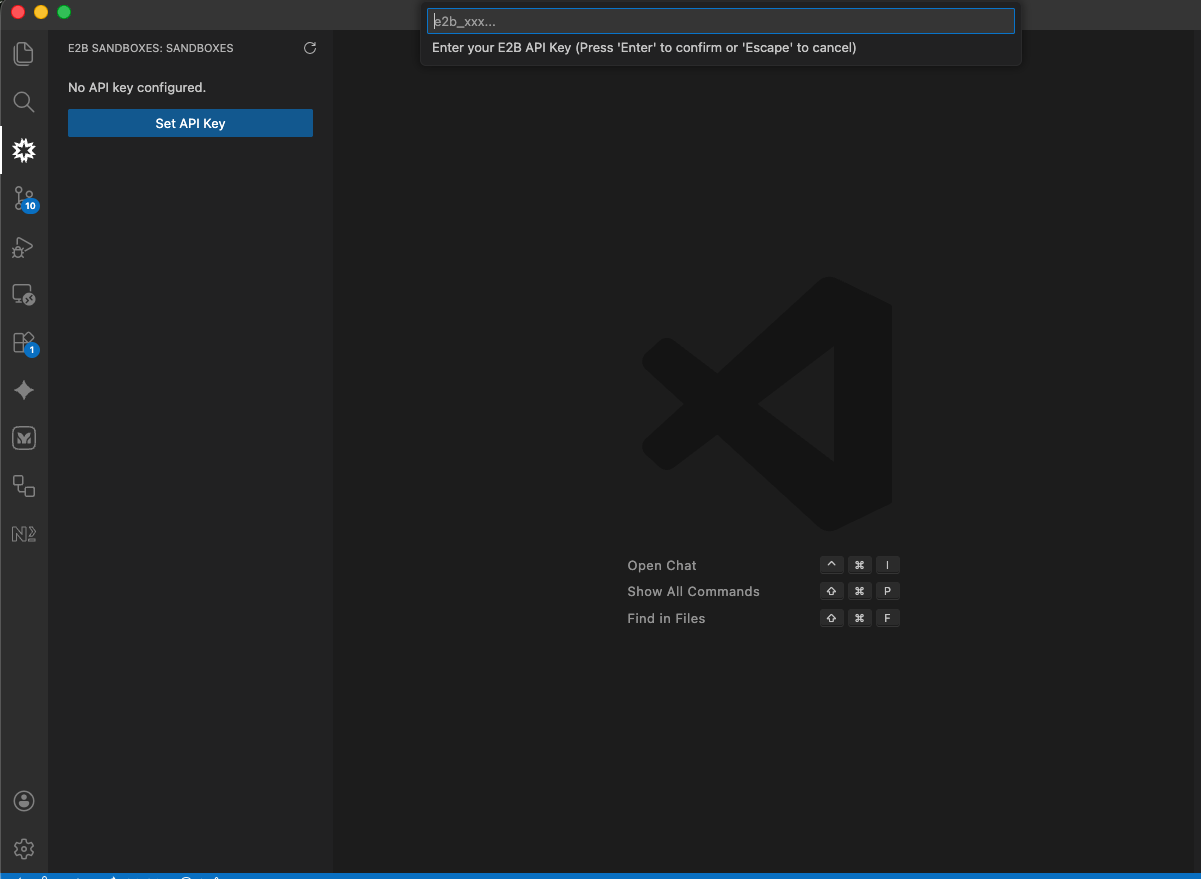1201x879 pixels.
Task: Open the sparkle AI assistant icon
Action: [x=24, y=390]
